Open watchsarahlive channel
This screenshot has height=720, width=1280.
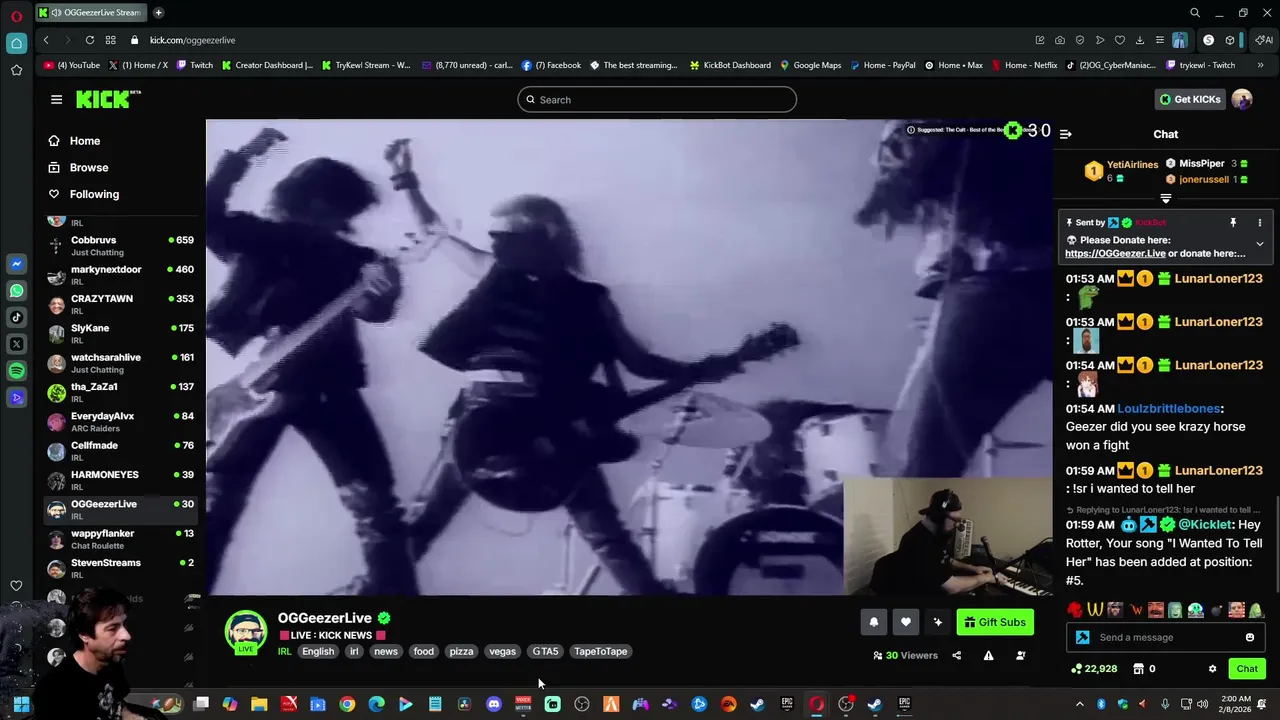pyautogui.click(x=120, y=363)
